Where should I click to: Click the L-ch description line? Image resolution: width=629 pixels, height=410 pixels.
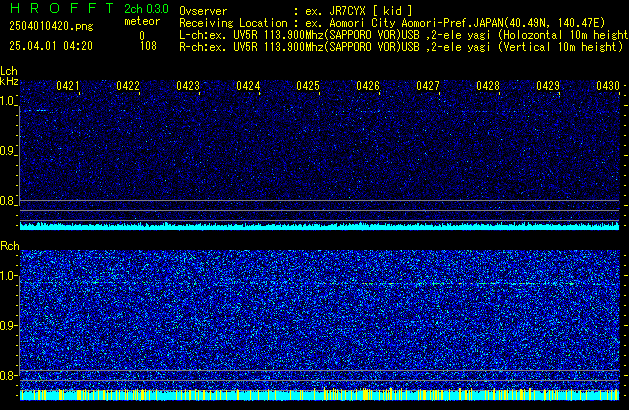coord(404,35)
